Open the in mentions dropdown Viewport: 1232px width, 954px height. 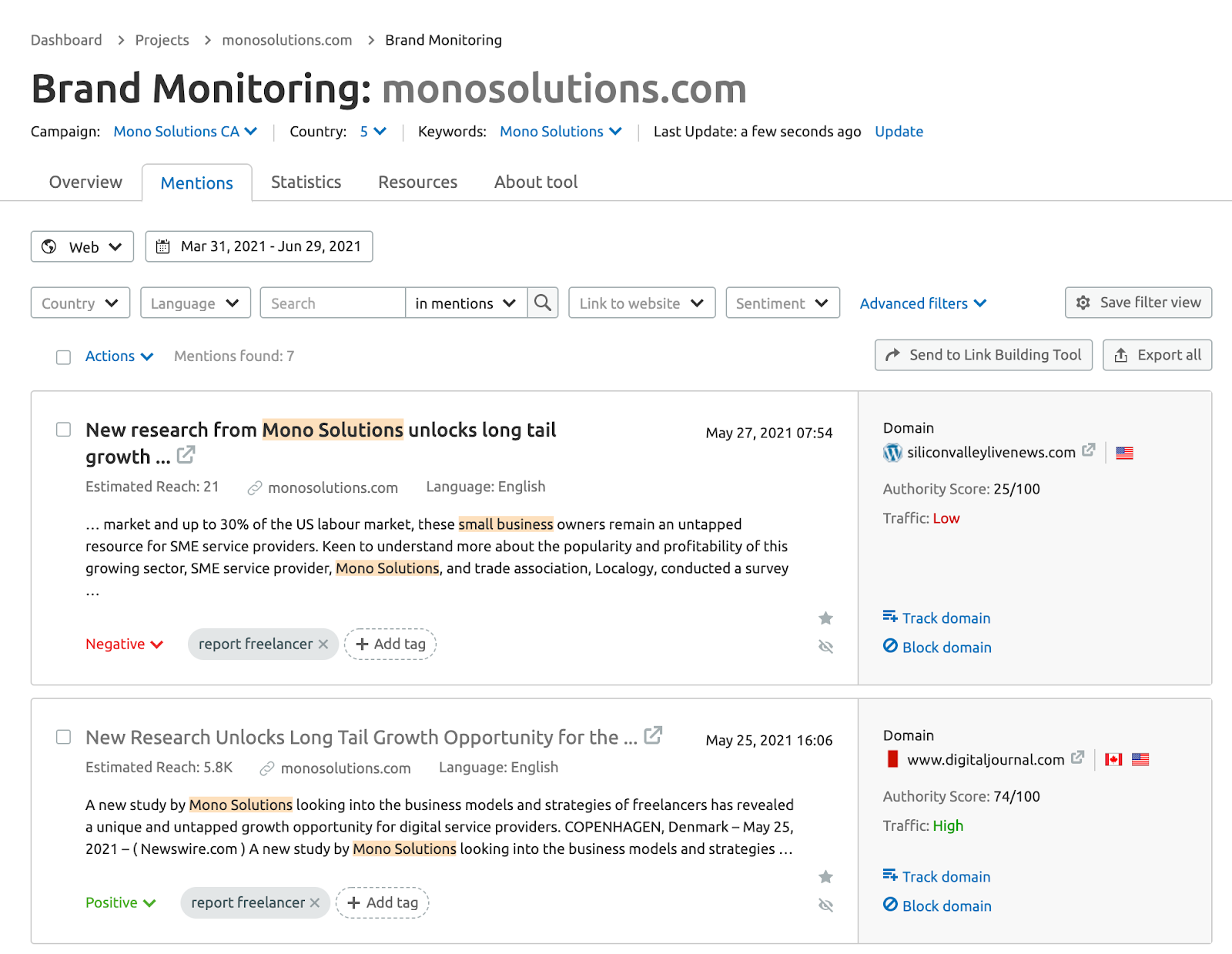click(466, 303)
